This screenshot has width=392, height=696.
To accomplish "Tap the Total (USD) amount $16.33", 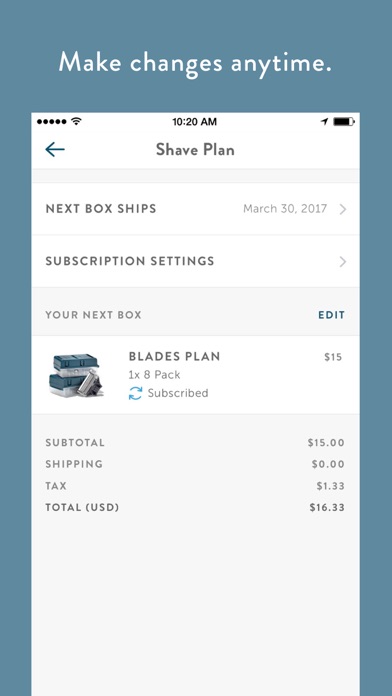I will click(x=327, y=507).
